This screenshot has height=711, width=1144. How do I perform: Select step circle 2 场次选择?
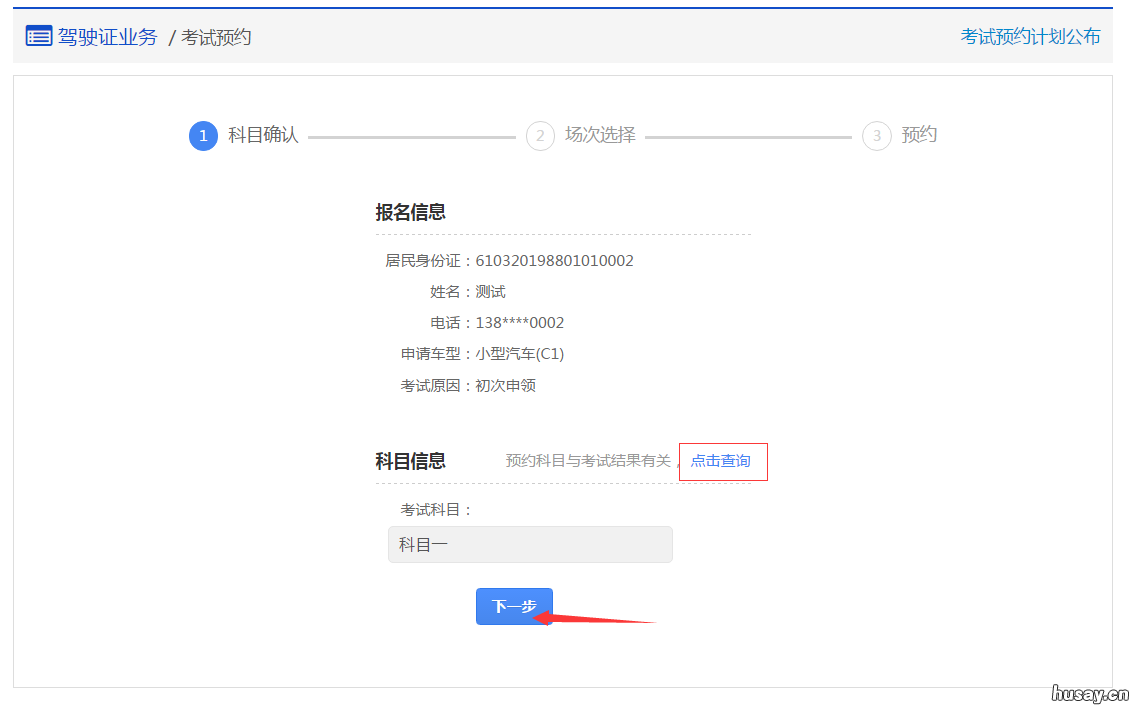point(540,136)
